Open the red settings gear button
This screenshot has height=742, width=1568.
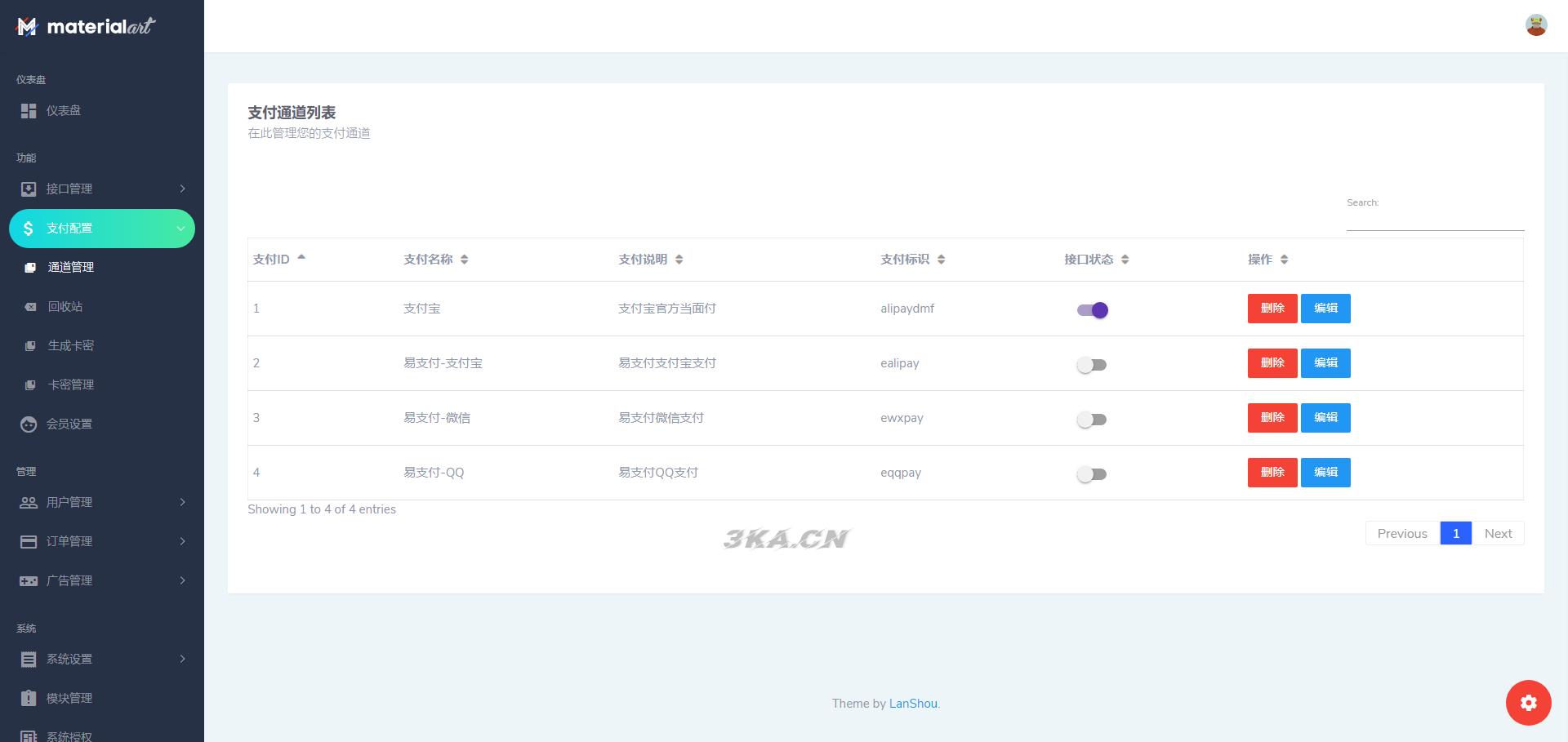[x=1528, y=702]
